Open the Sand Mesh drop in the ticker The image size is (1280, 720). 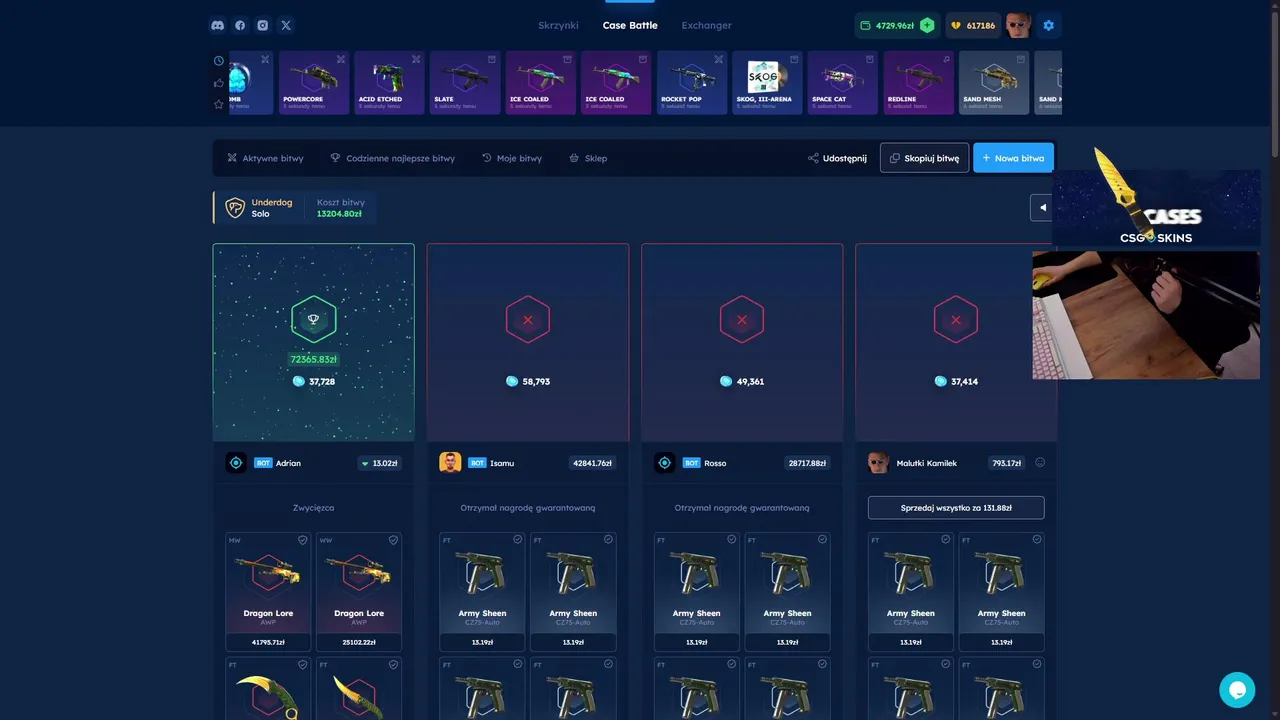pos(994,82)
